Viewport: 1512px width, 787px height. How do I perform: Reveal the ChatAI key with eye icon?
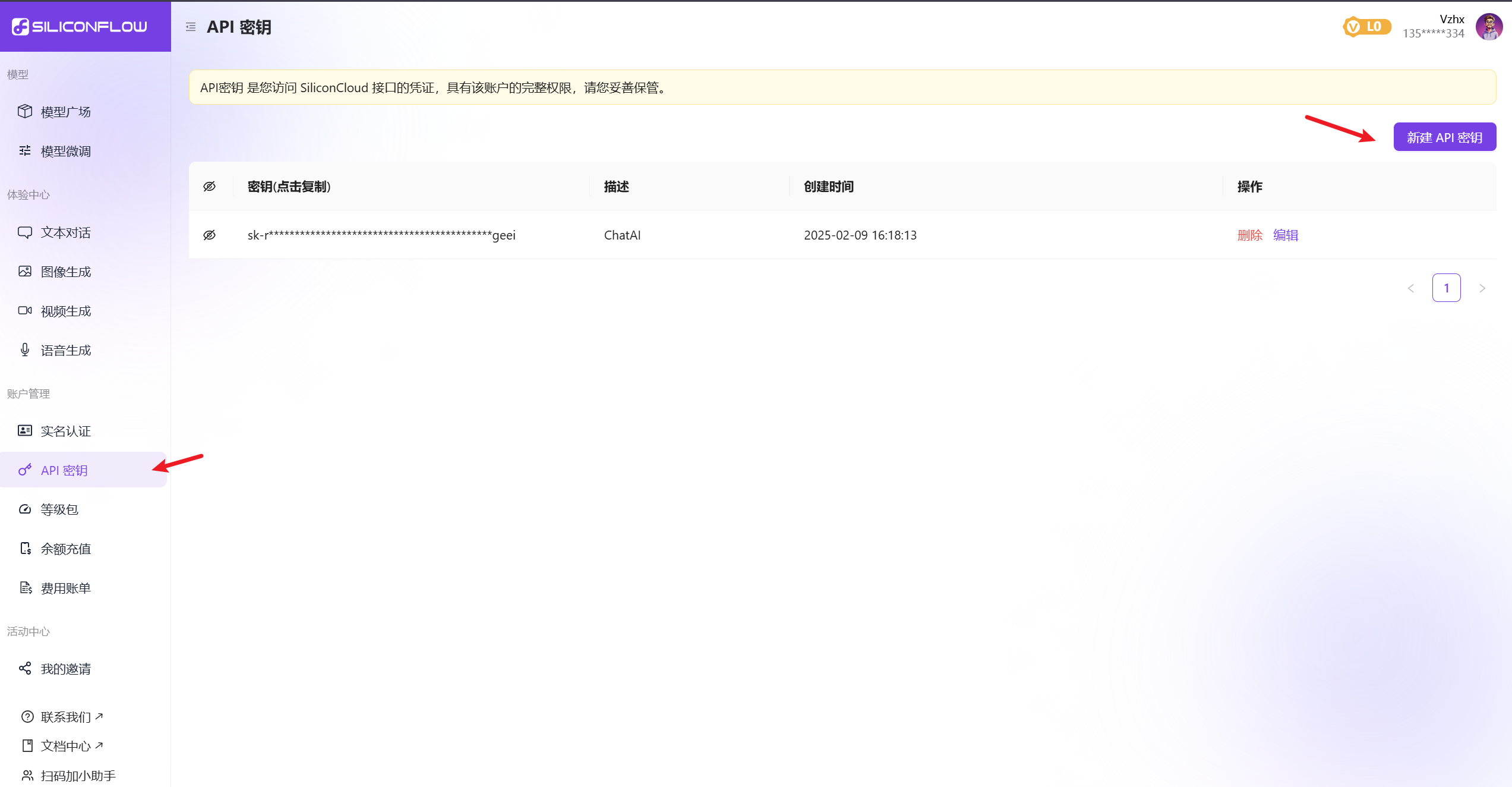(210, 235)
